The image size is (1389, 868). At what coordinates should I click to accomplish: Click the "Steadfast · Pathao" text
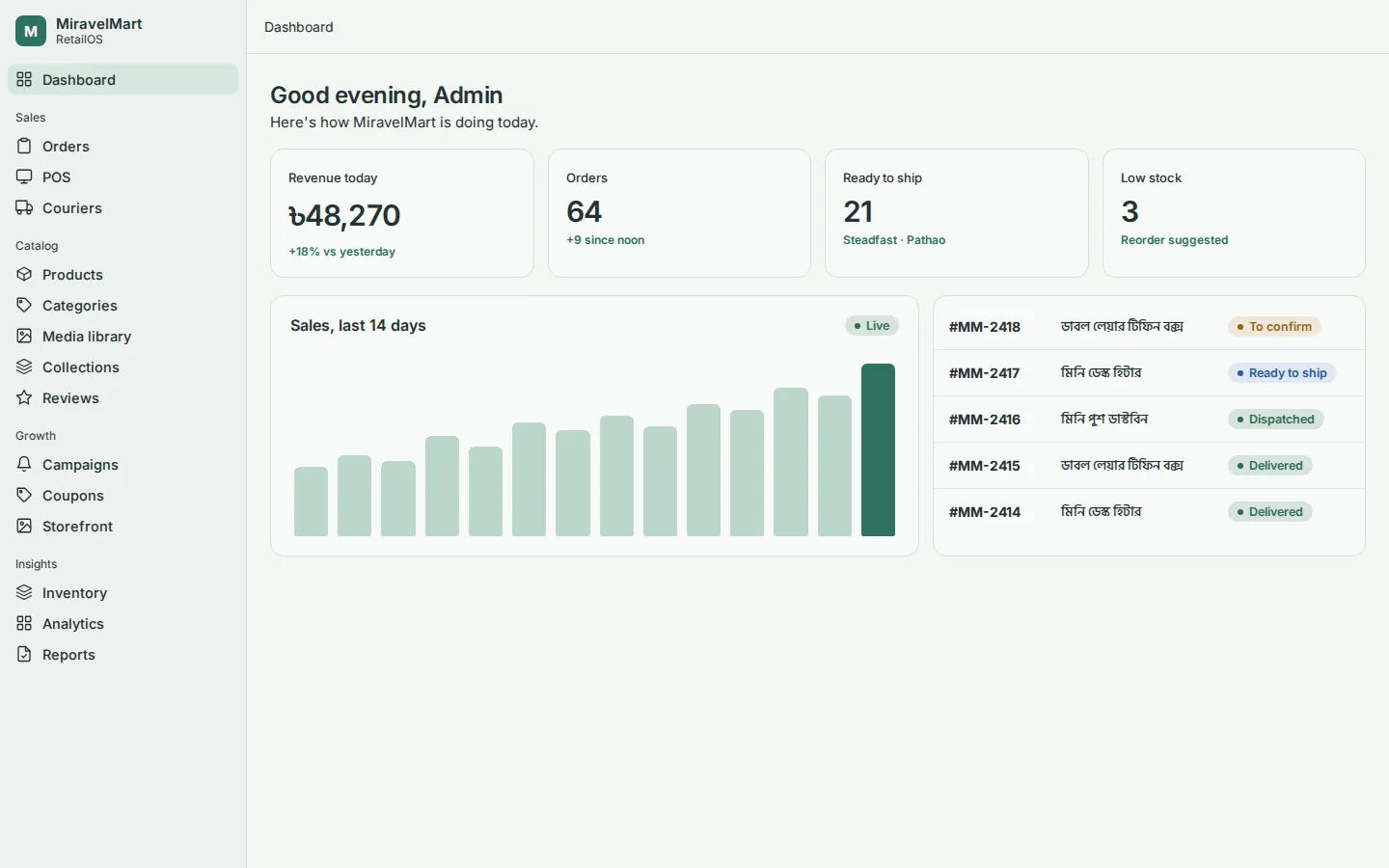(894, 240)
